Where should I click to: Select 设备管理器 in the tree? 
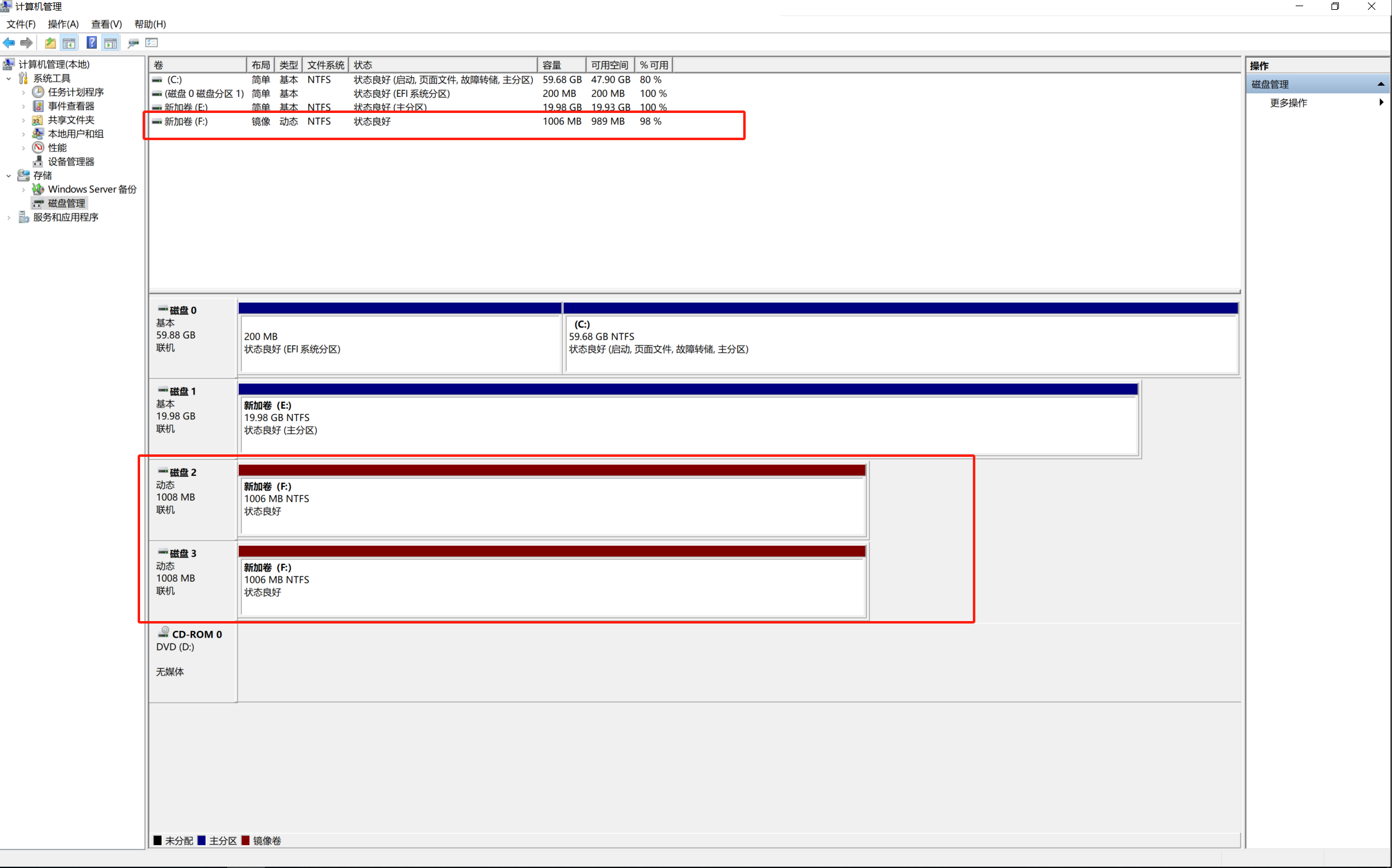[71, 162]
